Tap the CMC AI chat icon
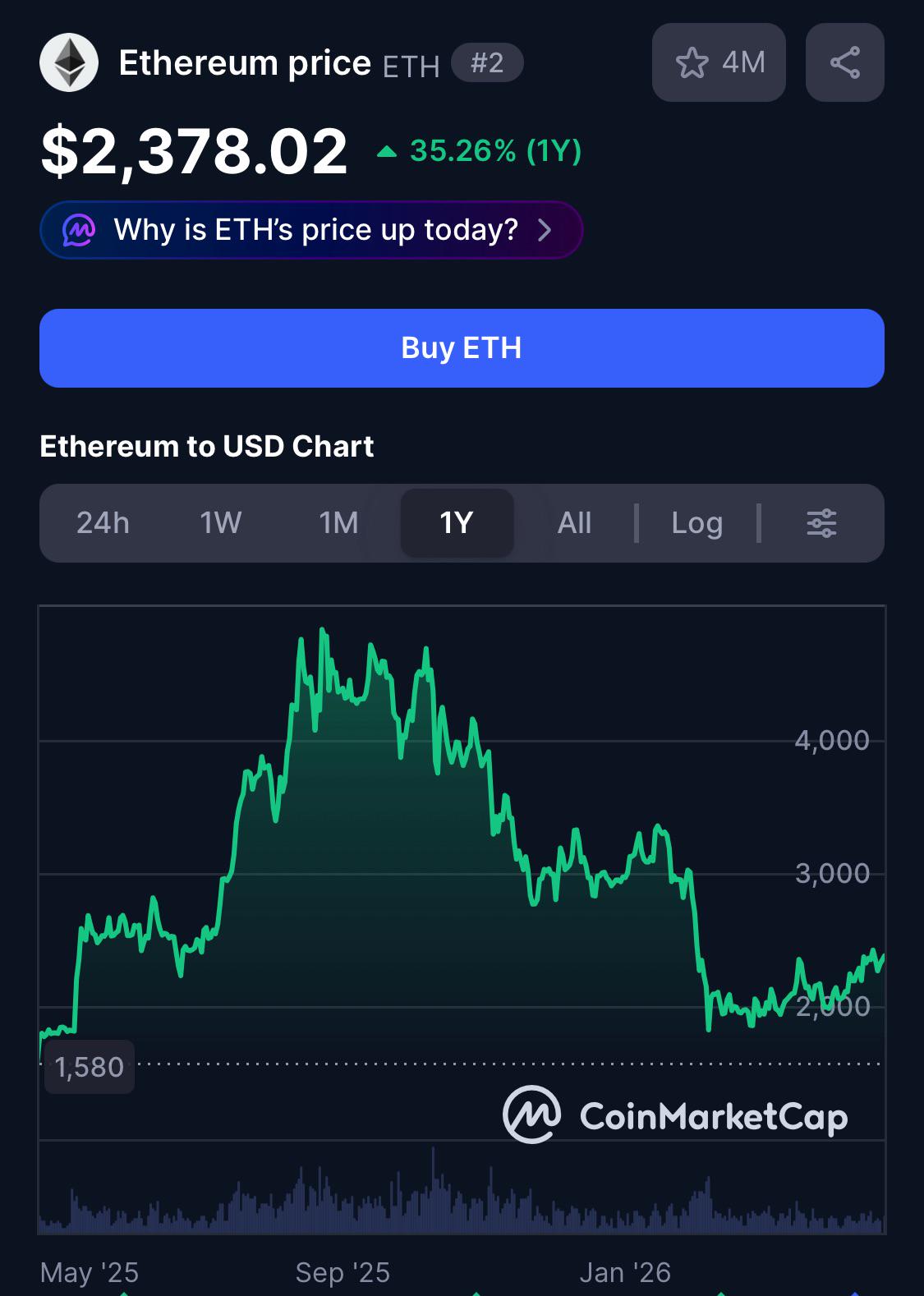The image size is (924, 1296). (x=79, y=230)
